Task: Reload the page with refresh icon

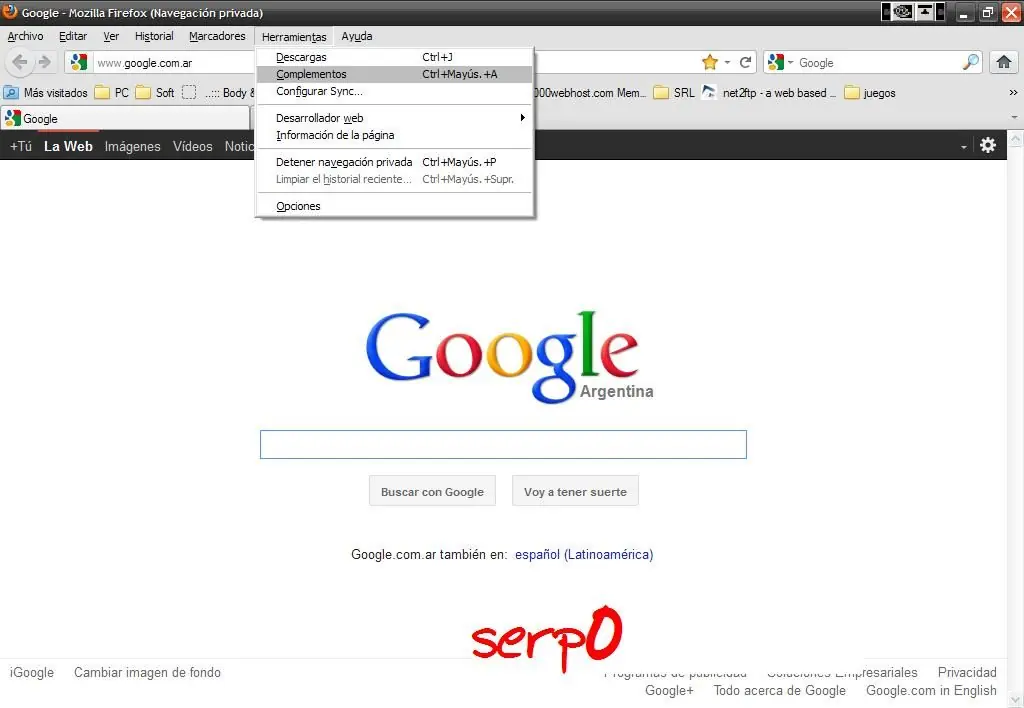Action: [x=745, y=62]
